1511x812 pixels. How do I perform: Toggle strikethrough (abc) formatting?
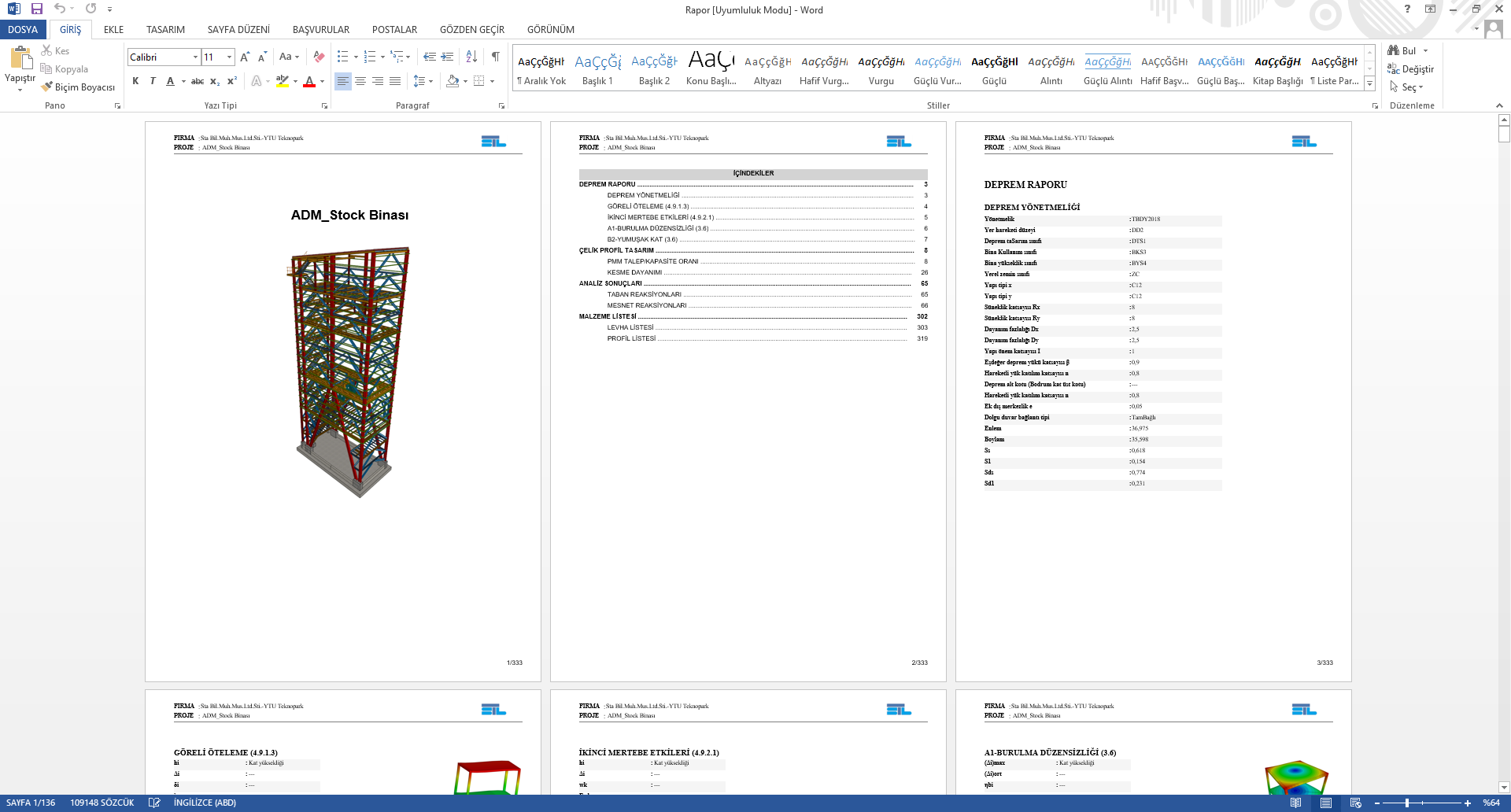point(198,81)
